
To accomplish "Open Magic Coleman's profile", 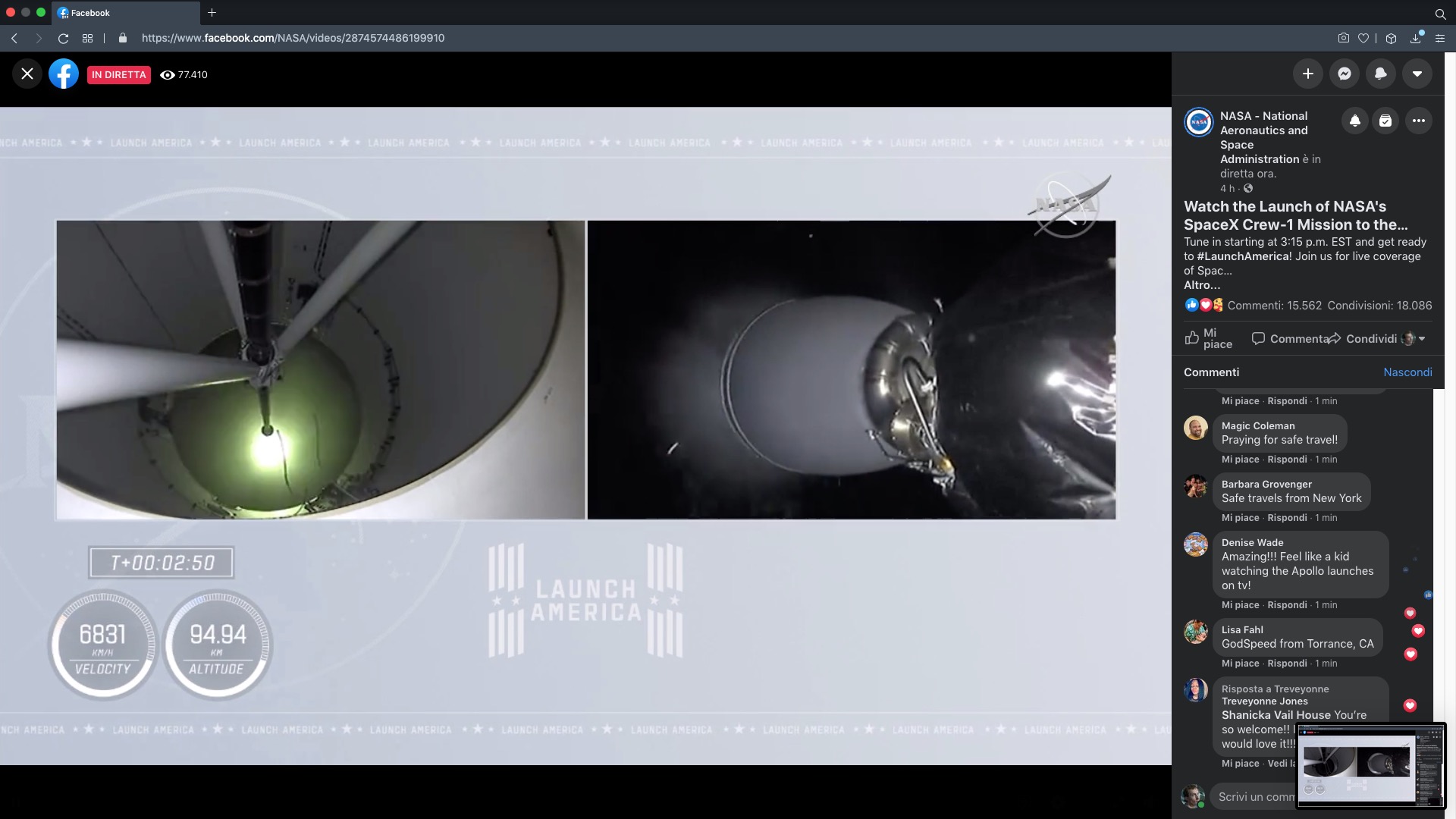I will [1258, 425].
